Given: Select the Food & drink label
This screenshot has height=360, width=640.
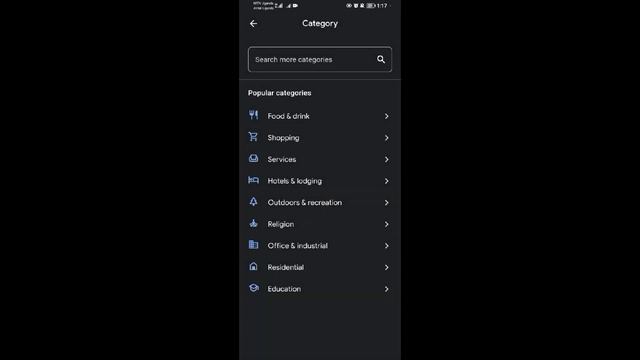Looking at the screenshot, I should (x=288, y=116).
